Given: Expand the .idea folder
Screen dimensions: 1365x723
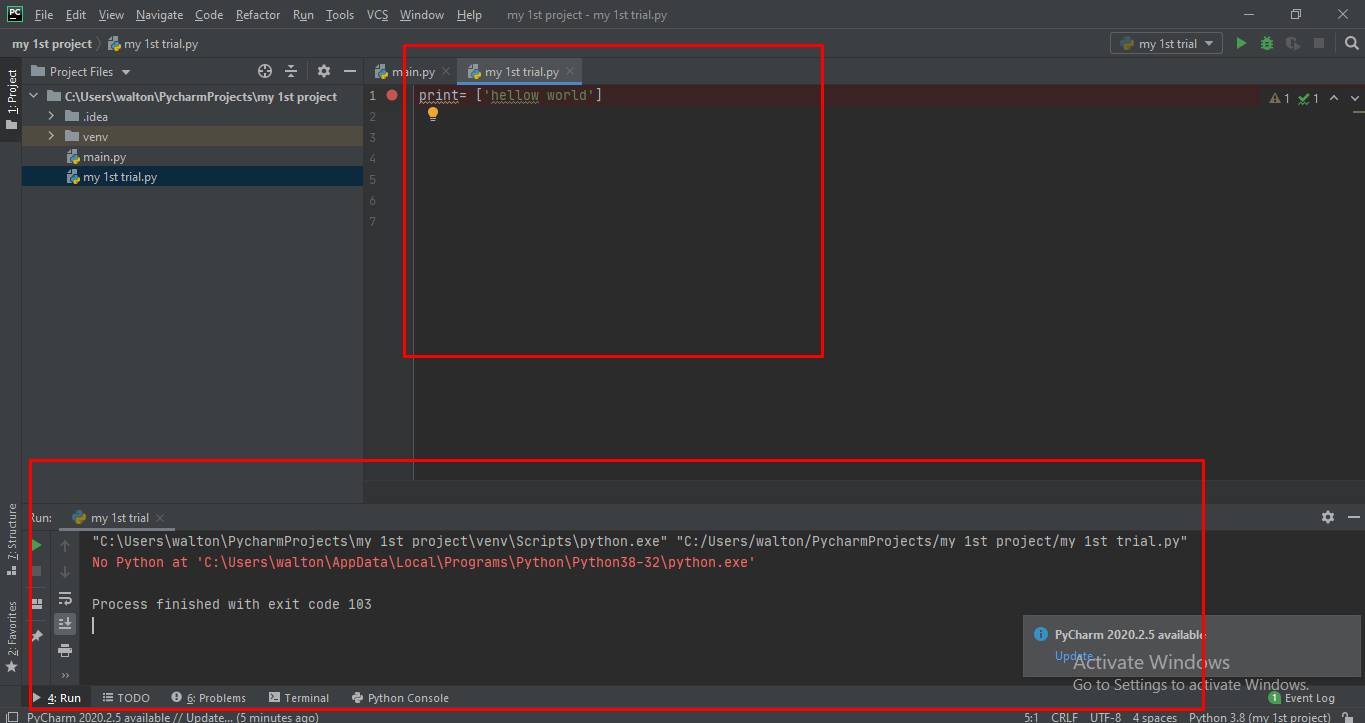Looking at the screenshot, I should pos(51,116).
